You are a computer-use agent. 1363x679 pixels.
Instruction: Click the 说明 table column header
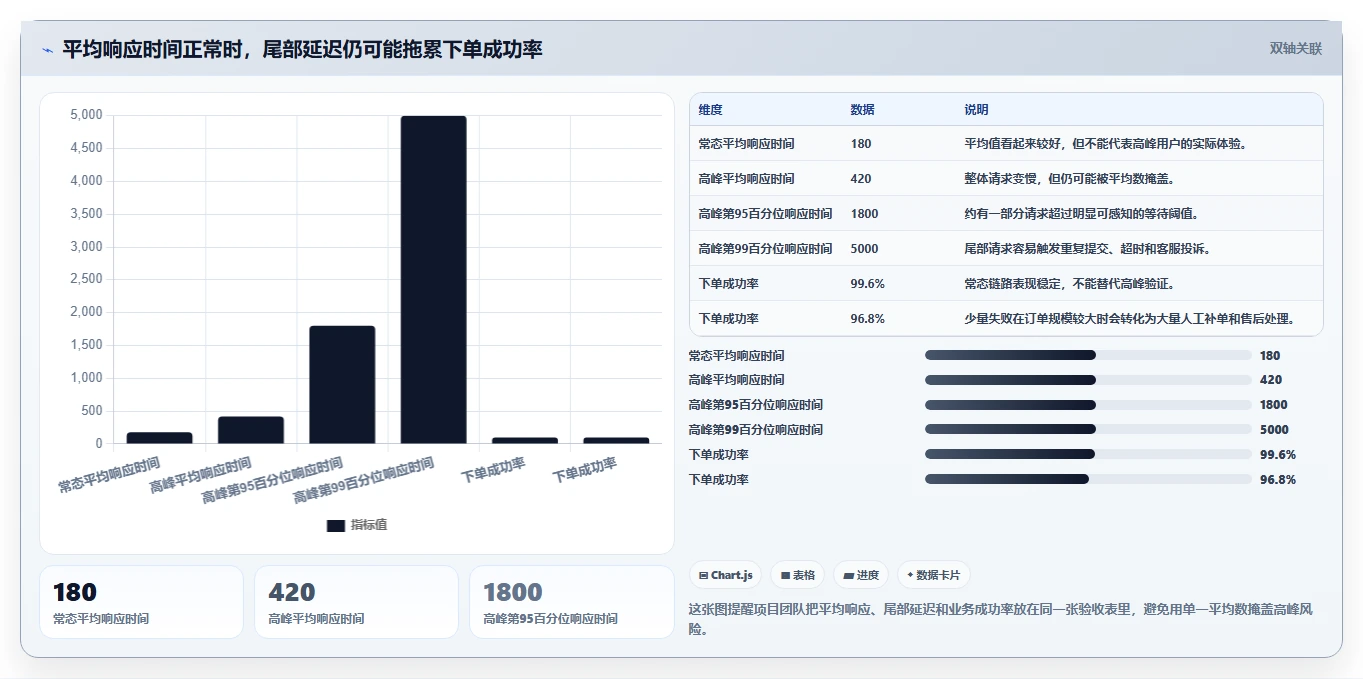tap(976, 110)
